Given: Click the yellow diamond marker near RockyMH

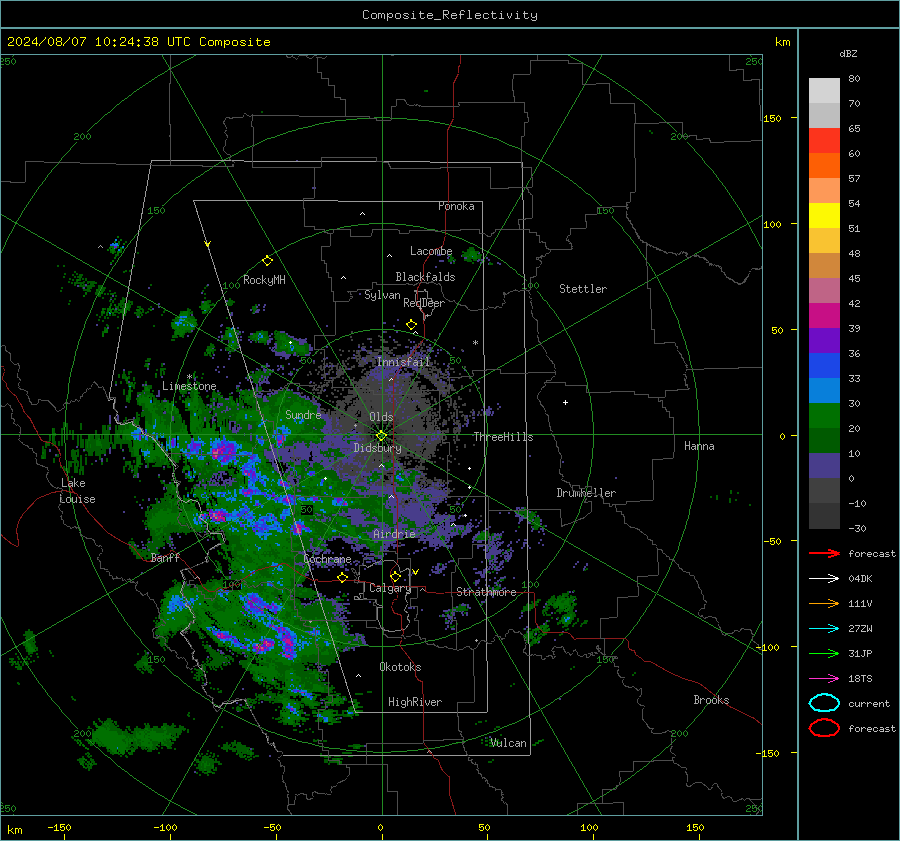Looking at the screenshot, I should click(267, 261).
